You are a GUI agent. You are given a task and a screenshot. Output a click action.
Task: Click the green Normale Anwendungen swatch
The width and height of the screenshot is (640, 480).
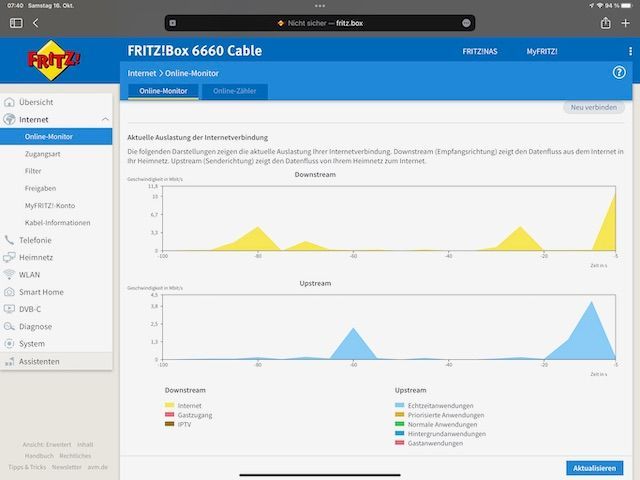[x=400, y=424]
